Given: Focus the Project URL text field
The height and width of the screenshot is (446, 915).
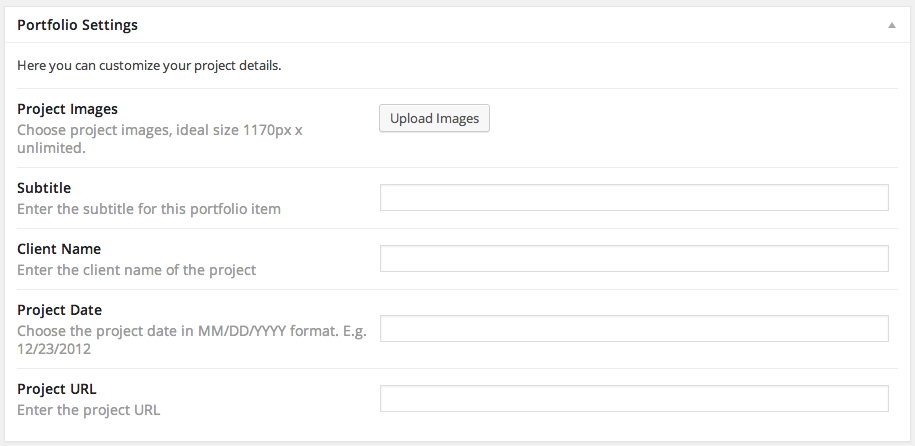Looking at the screenshot, I should (x=634, y=398).
